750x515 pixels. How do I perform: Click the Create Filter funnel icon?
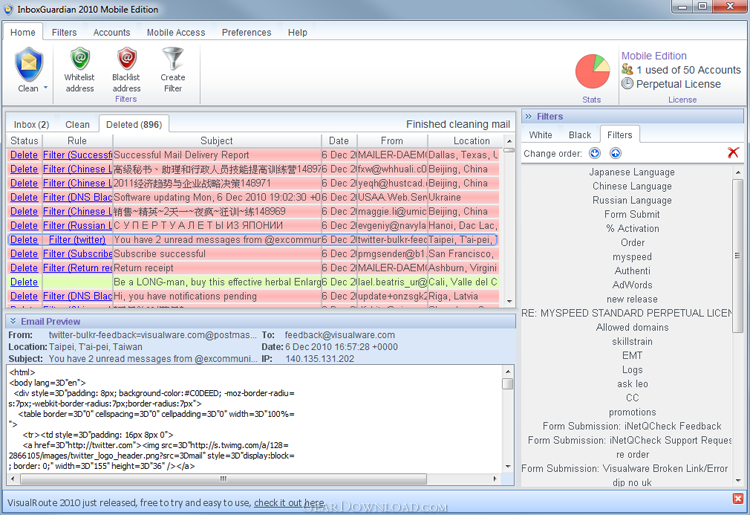click(x=173, y=58)
